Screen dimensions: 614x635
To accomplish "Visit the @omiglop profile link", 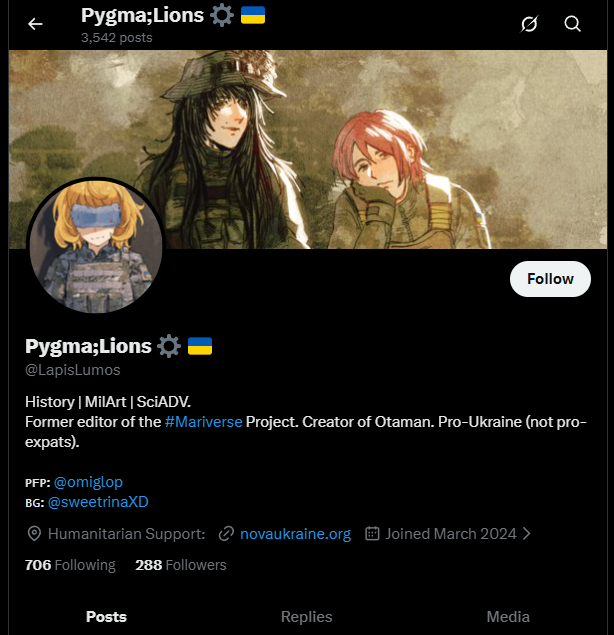I will pos(88,482).
